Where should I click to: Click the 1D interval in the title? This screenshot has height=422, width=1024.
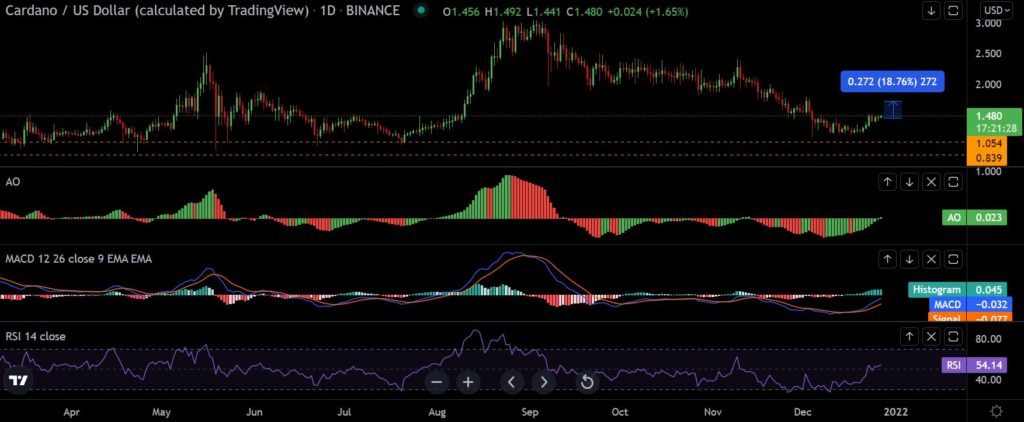[327, 11]
